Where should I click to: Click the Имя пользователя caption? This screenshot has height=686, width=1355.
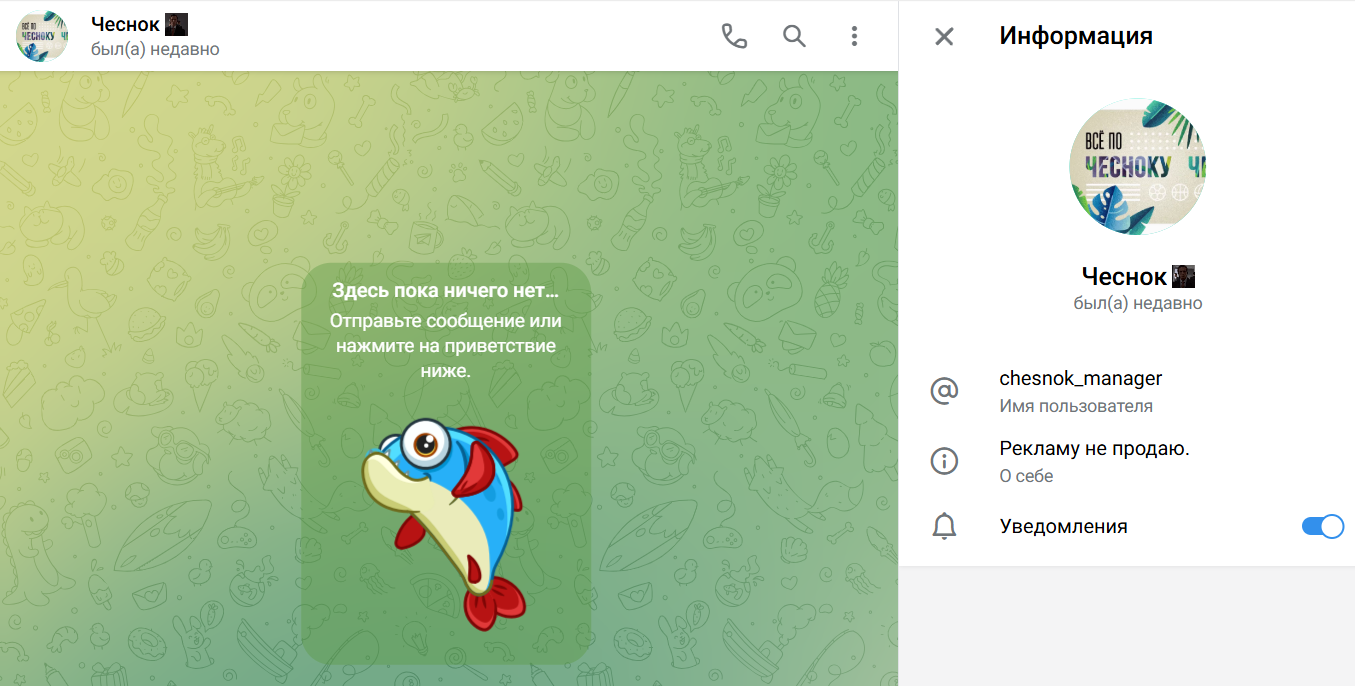(1076, 406)
